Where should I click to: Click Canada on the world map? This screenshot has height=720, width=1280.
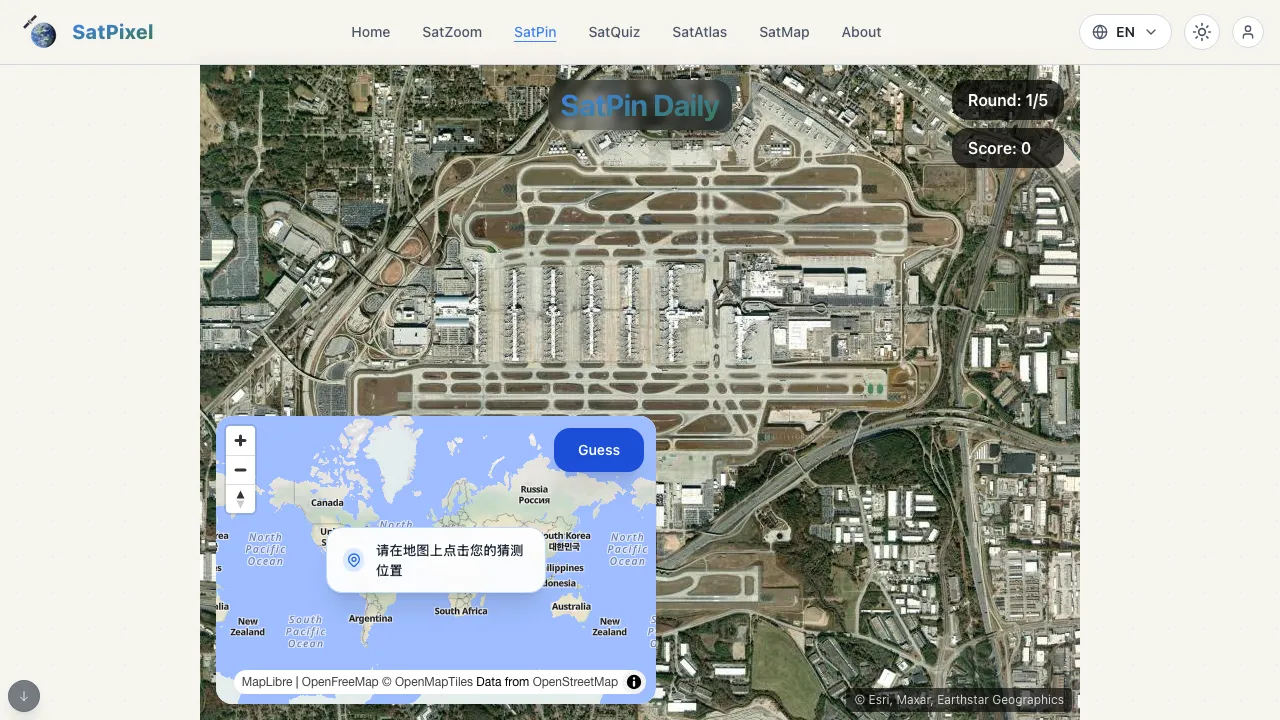click(327, 503)
